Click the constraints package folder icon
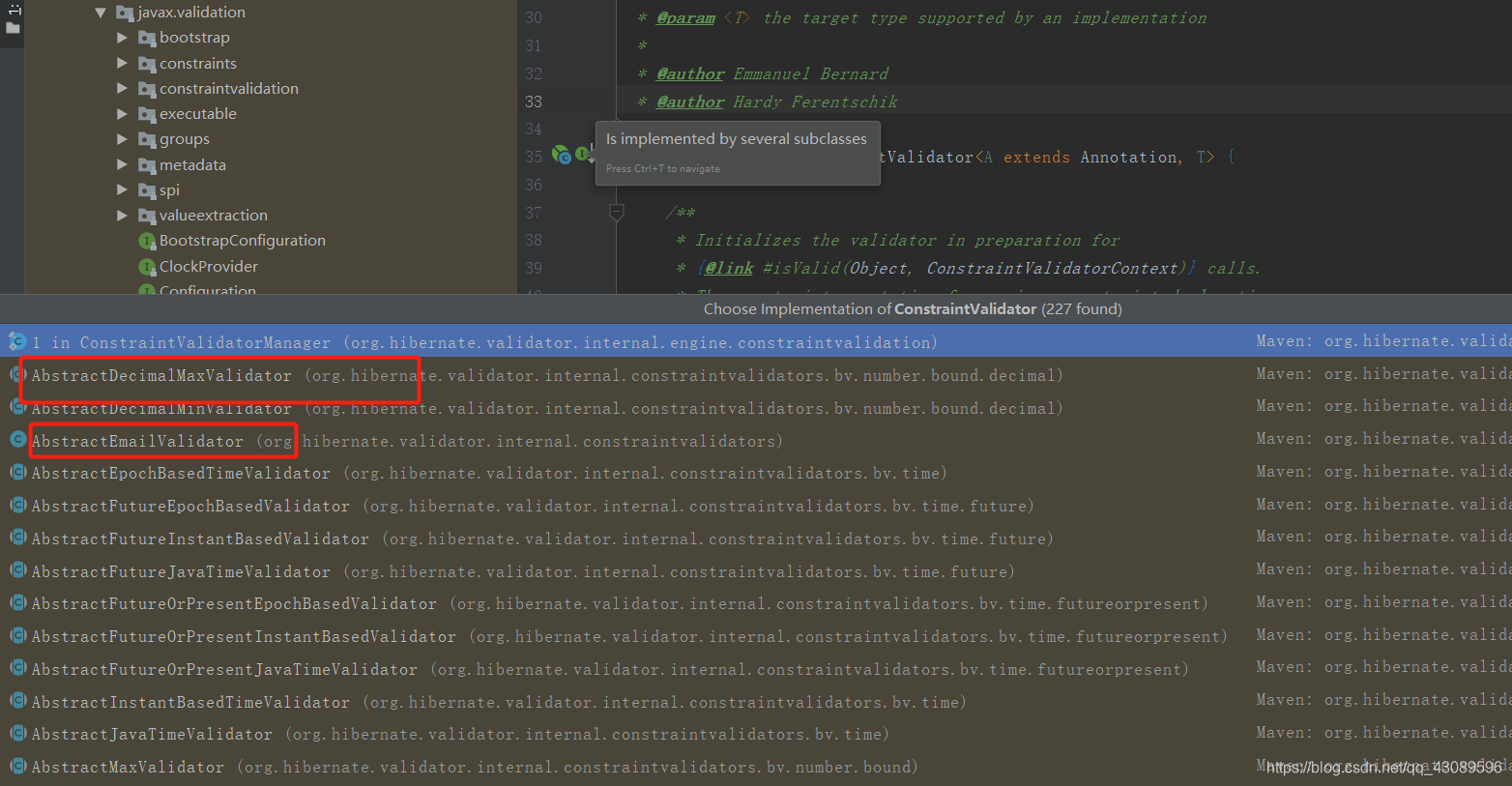Screen dimensions: 1512x786 tap(147, 64)
